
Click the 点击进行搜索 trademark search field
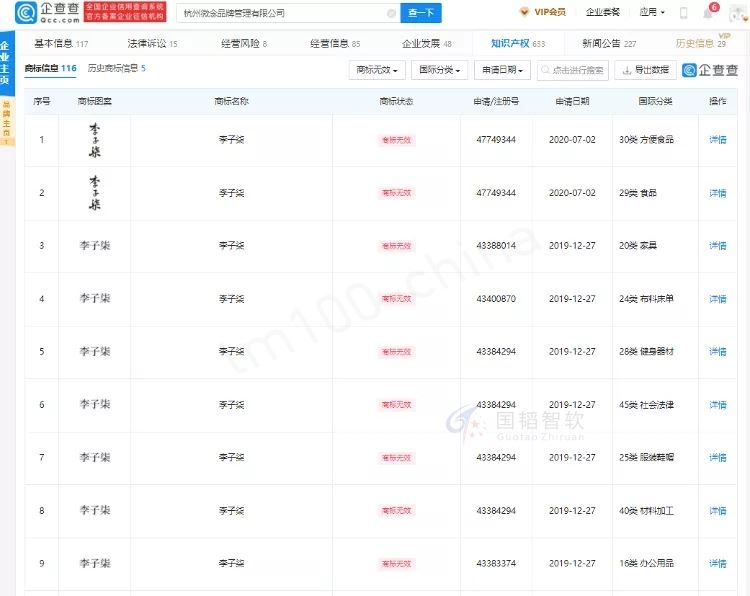pyautogui.click(x=573, y=70)
